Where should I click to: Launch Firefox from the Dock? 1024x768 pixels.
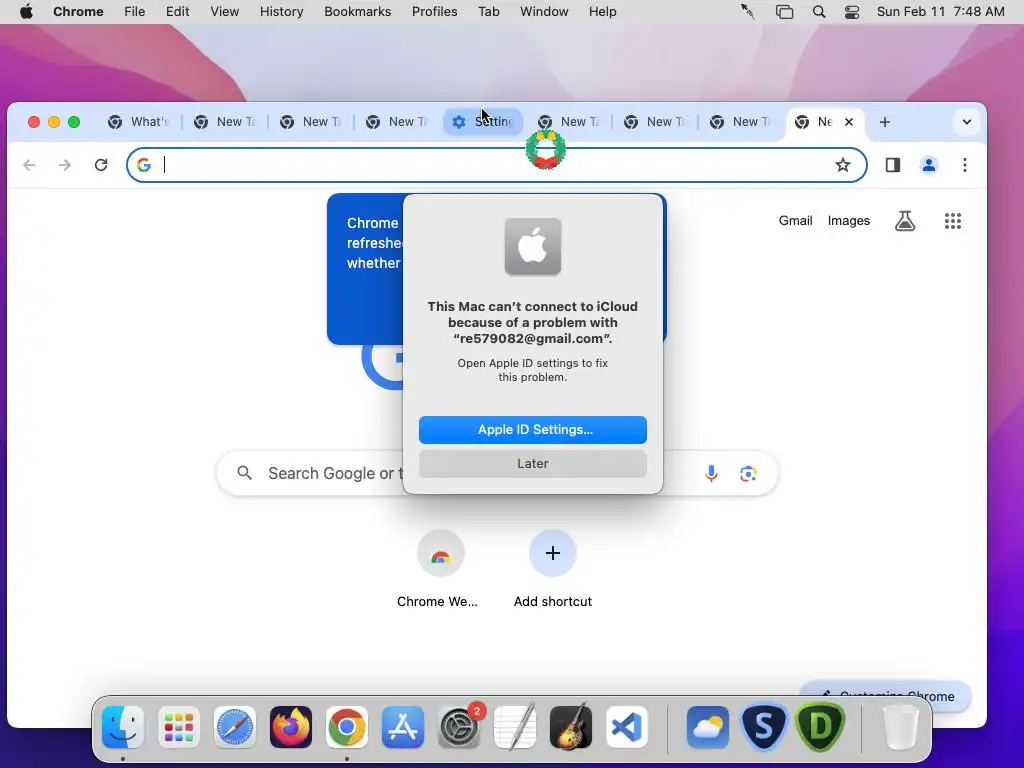point(291,727)
